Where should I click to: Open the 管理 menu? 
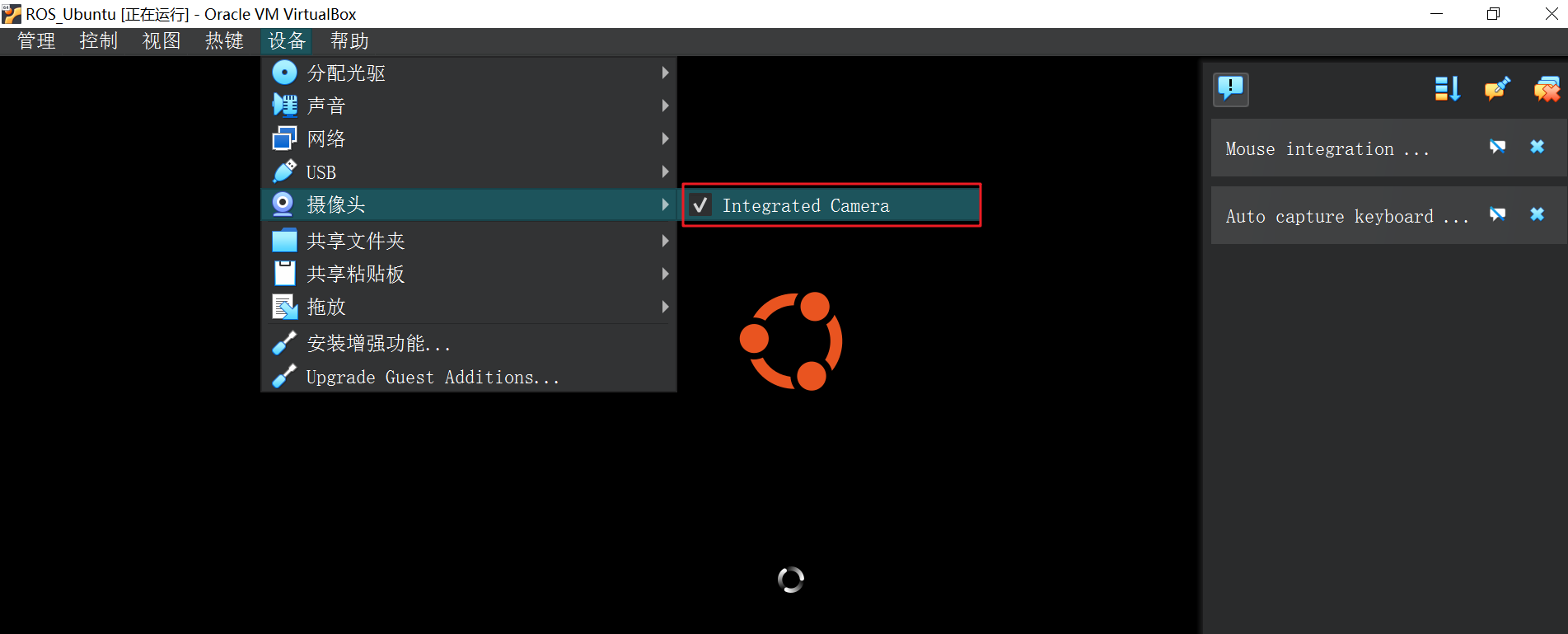pyautogui.click(x=36, y=41)
